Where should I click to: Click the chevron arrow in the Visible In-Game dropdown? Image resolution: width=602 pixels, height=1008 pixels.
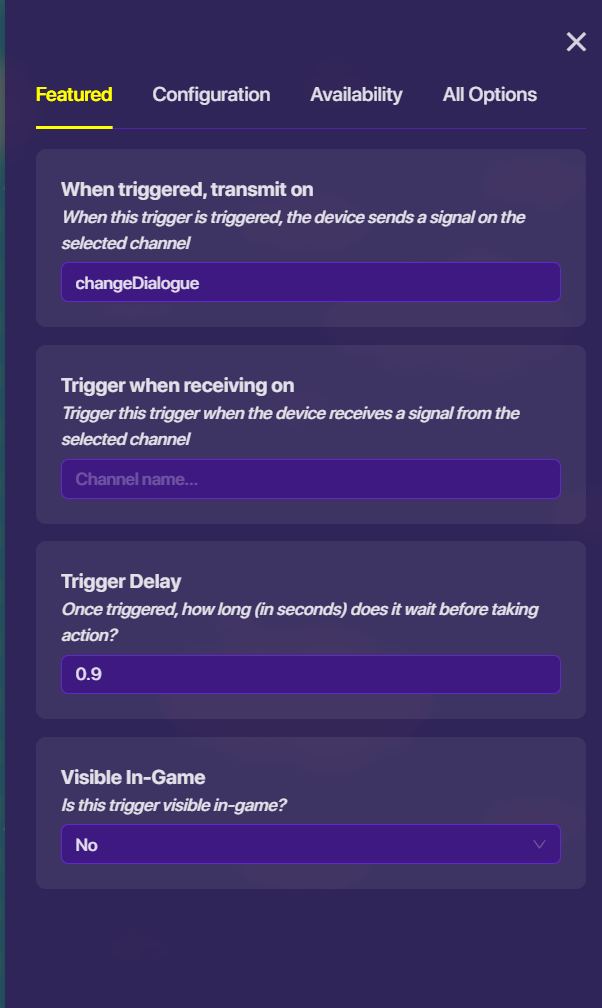[x=540, y=845]
